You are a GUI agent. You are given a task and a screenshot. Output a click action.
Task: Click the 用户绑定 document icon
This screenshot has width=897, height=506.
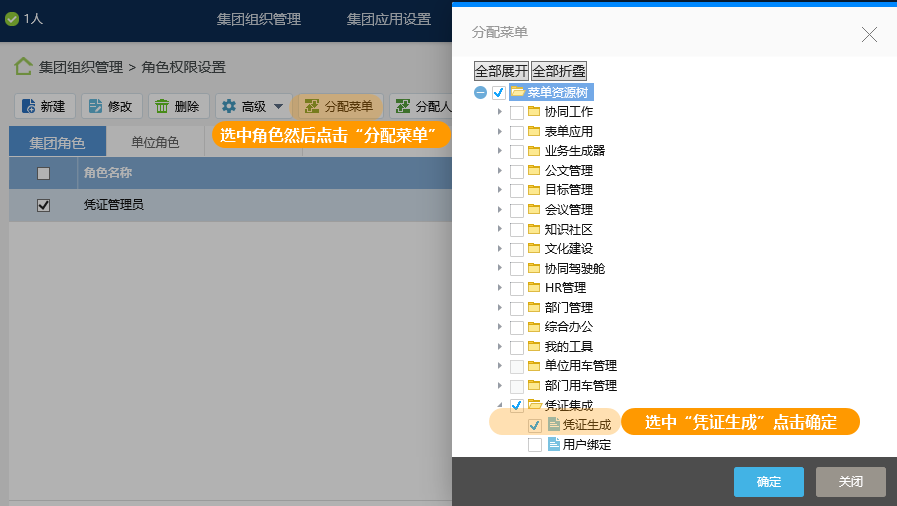(554, 444)
